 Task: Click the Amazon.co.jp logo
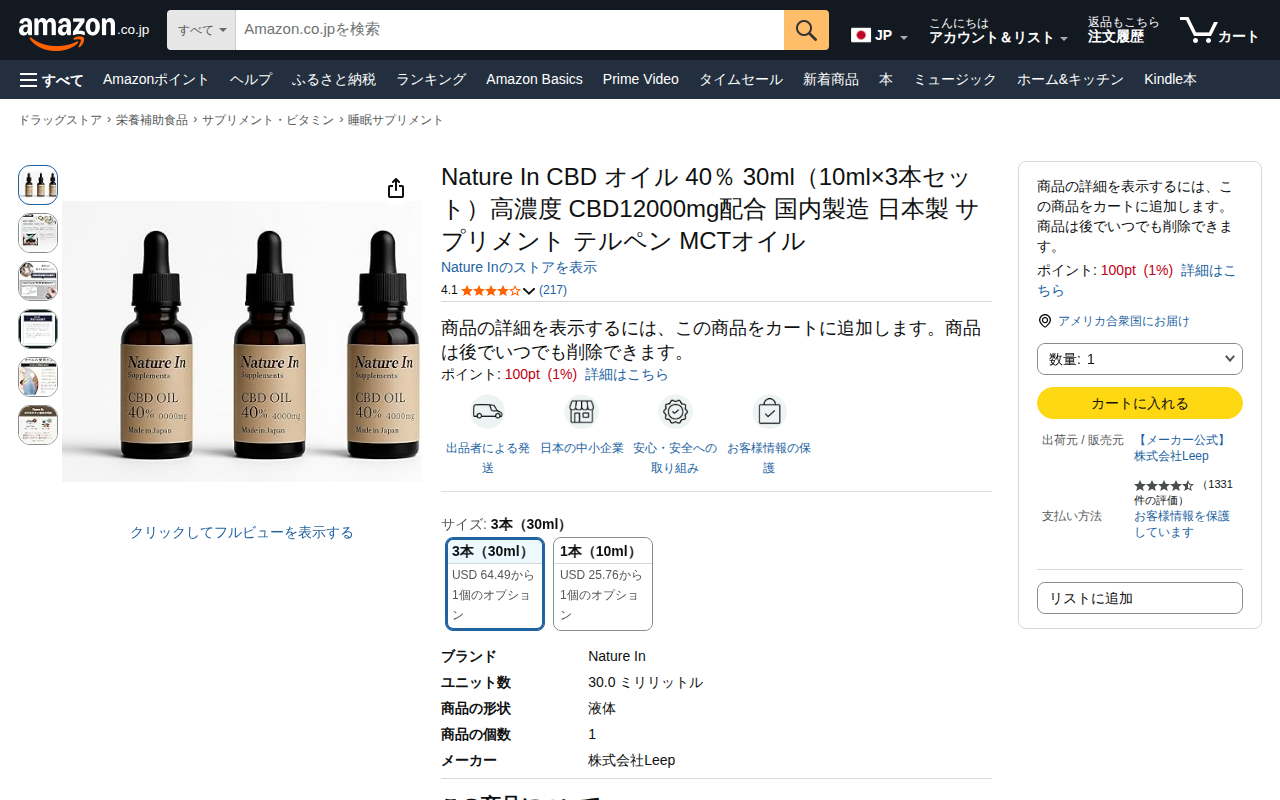pyautogui.click(x=84, y=30)
